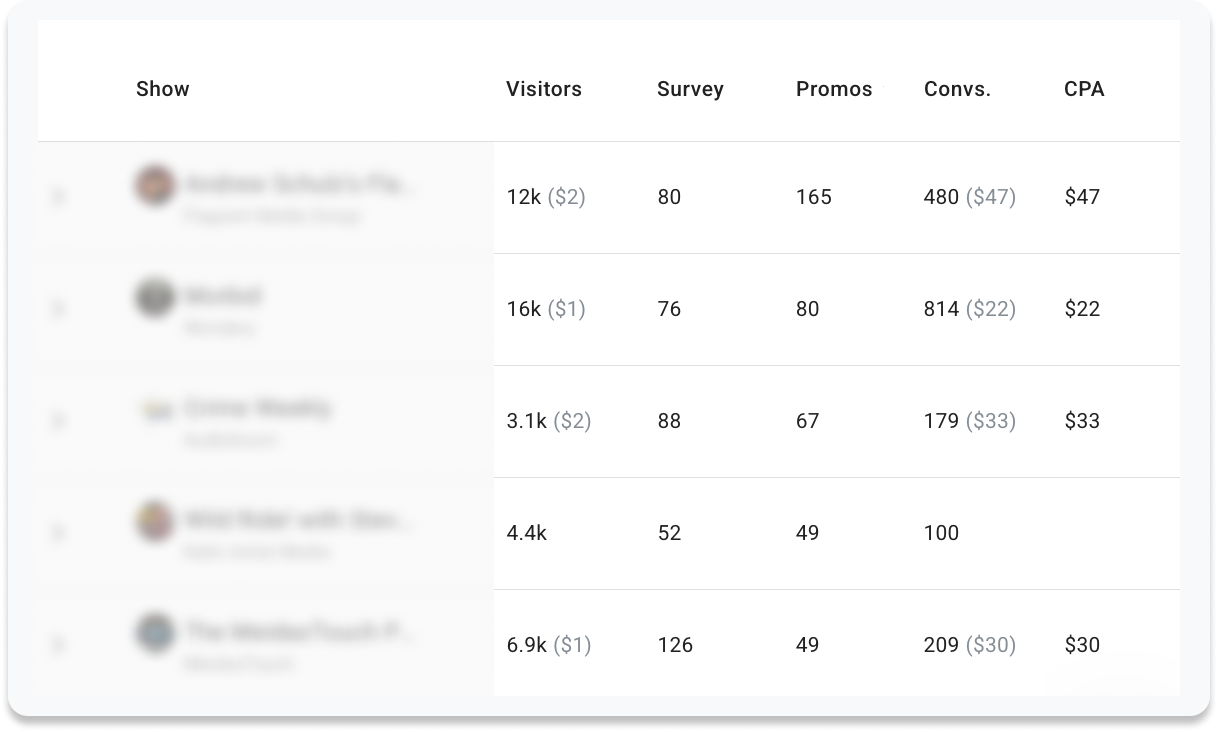Viewport: 1218px width, 732px height.
Task: Expand the Morbid row chevron
Action: [58, 309]
